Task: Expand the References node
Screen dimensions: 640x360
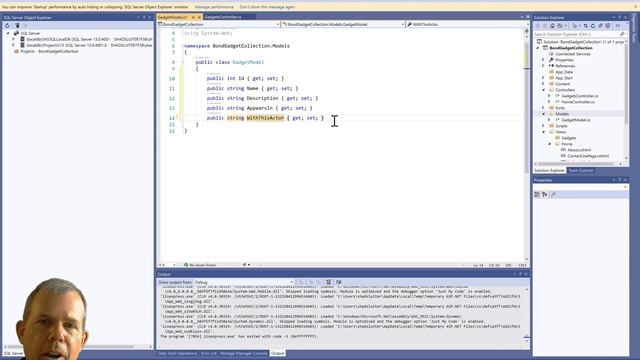Action: 543,66
